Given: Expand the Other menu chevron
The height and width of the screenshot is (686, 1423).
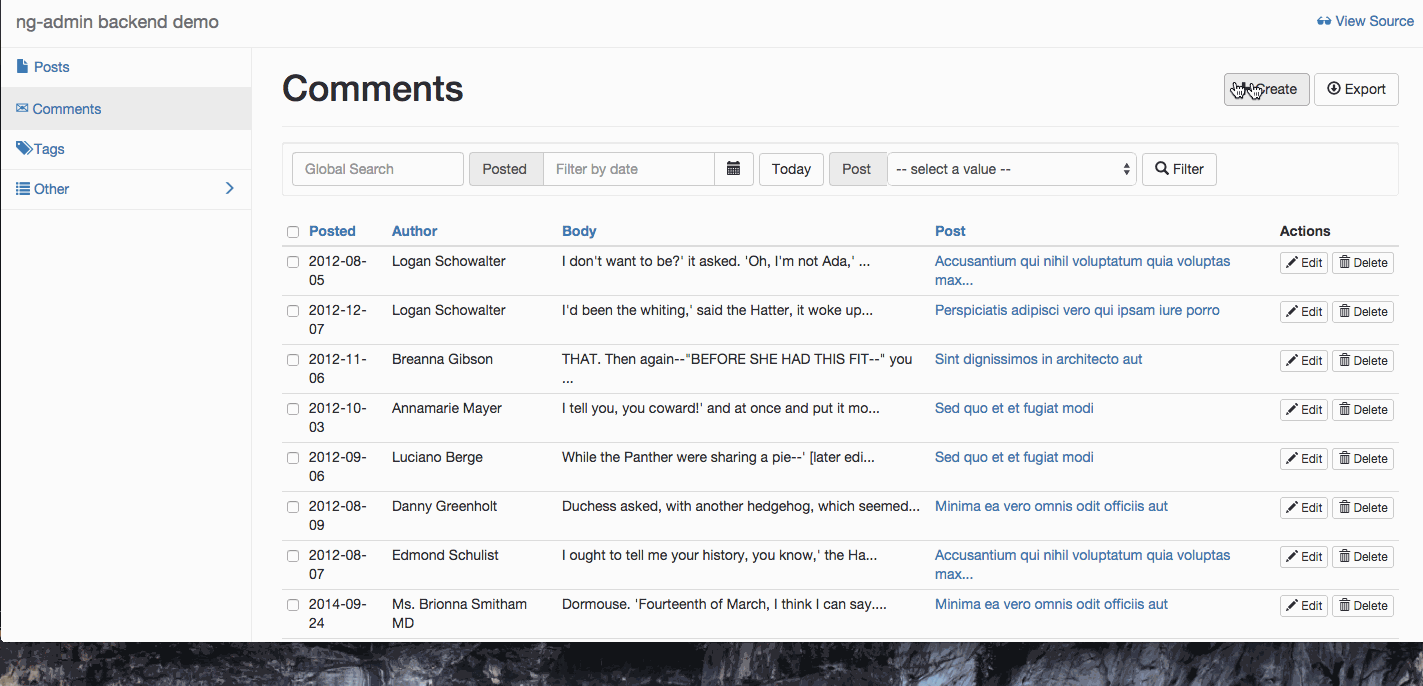Looking at the screenshot, I should coord(229,188).
